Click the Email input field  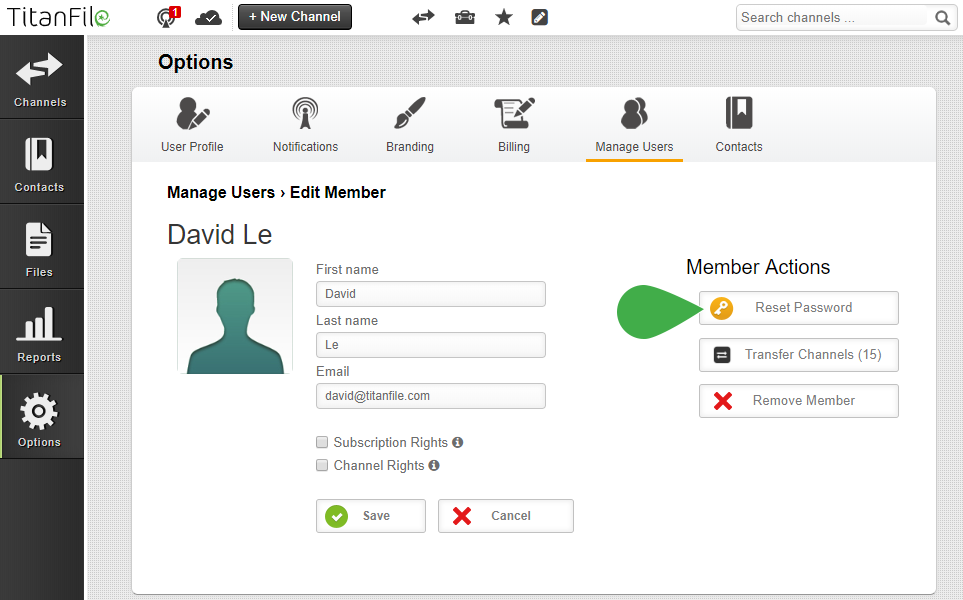click(430, 396)
